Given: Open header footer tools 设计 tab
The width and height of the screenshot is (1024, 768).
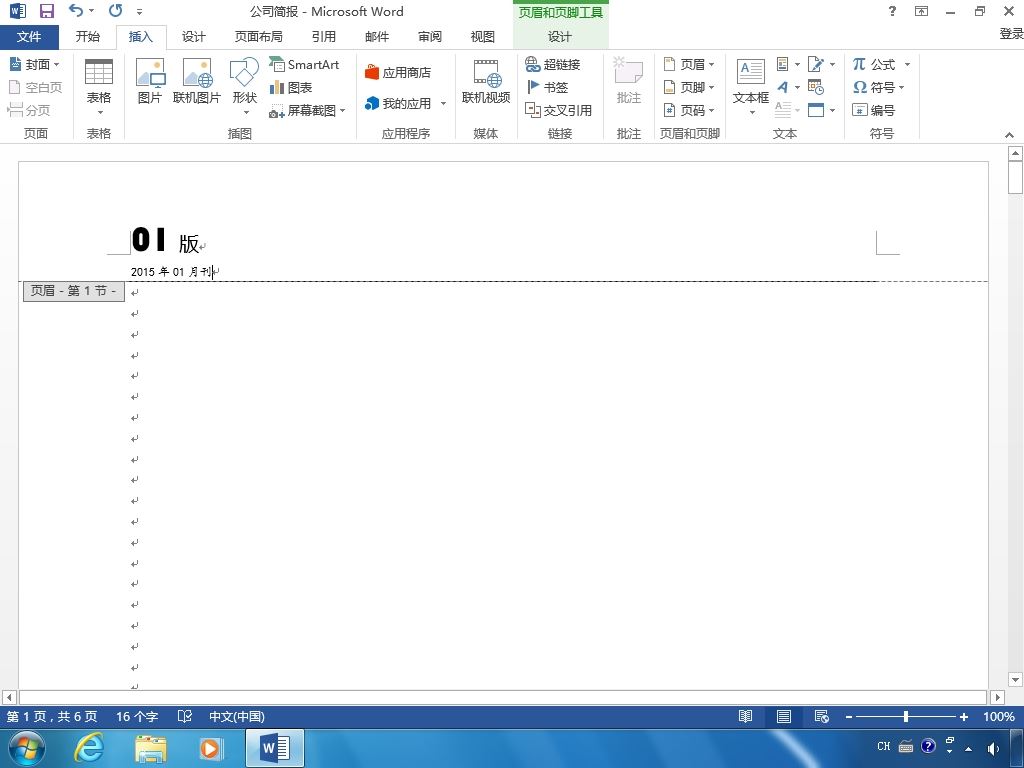Looking at the screenshot, I should [x=560, y=37].
